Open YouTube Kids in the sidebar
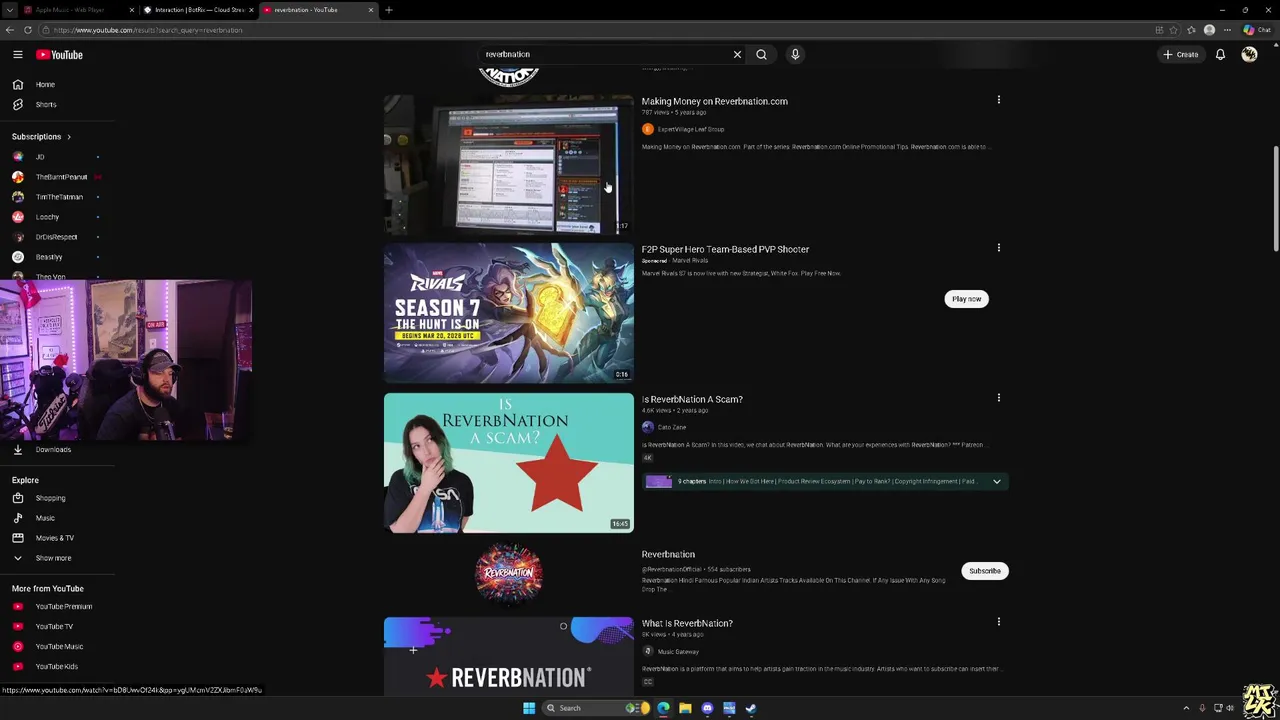The width and height of the screenshot is (1280, 720). [57, 666]
